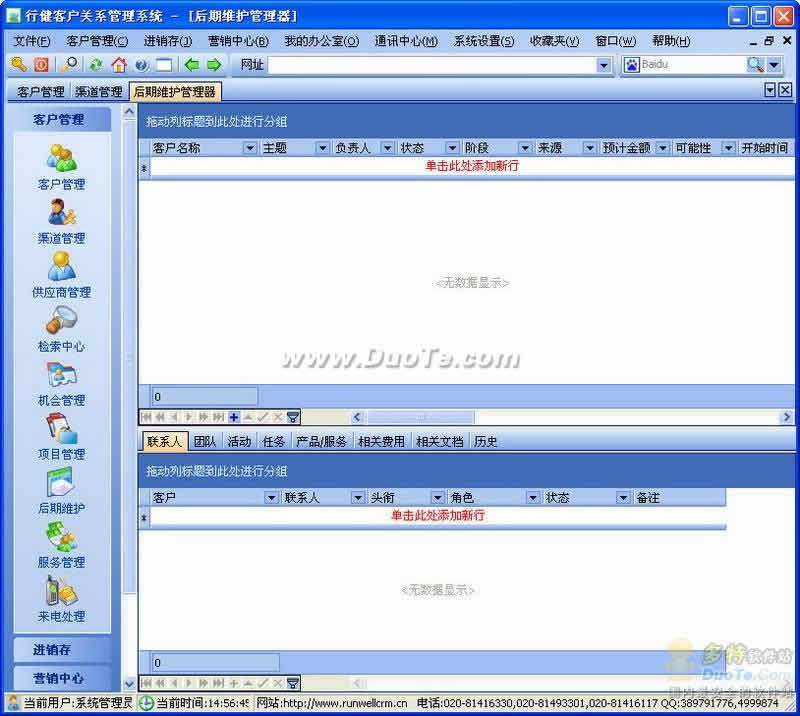Open the 文件(F) menu
Screen dimensions: 800x716
32,41
